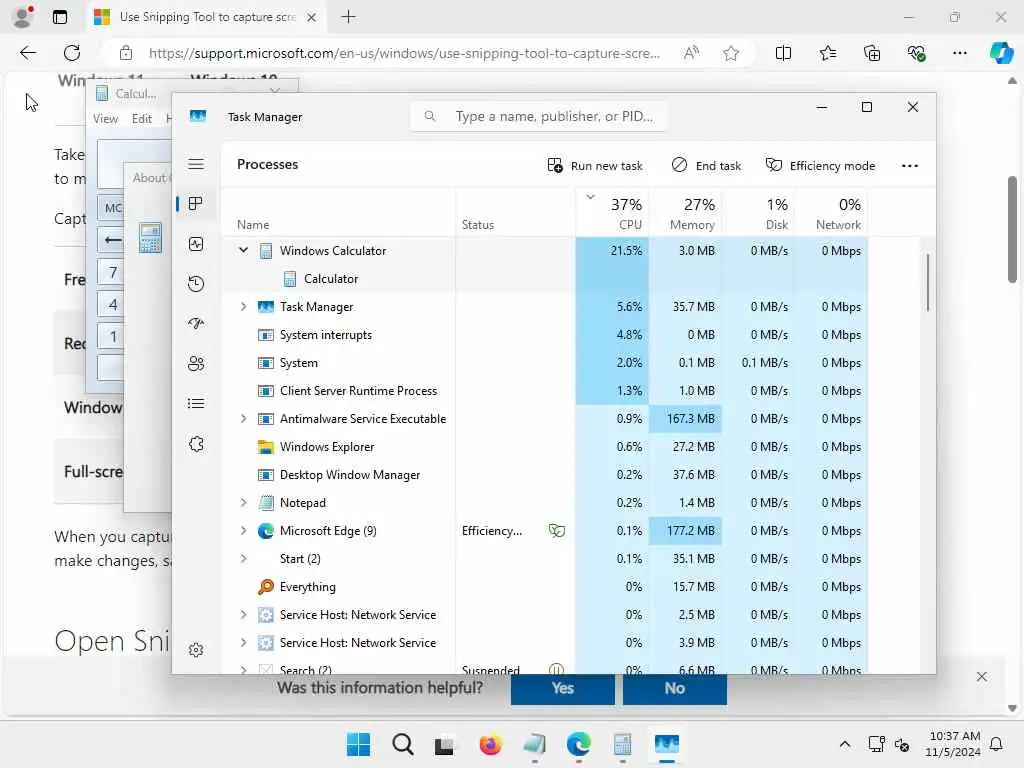Open View menu in Calculator window
Image resolution: width=1024 pixels, height=768 pixels.
coord(105,119)
